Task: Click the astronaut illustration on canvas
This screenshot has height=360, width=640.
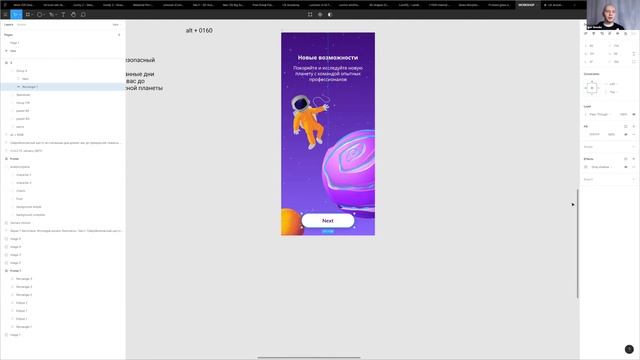Action: pyautogui.click(x=309, y=121)
